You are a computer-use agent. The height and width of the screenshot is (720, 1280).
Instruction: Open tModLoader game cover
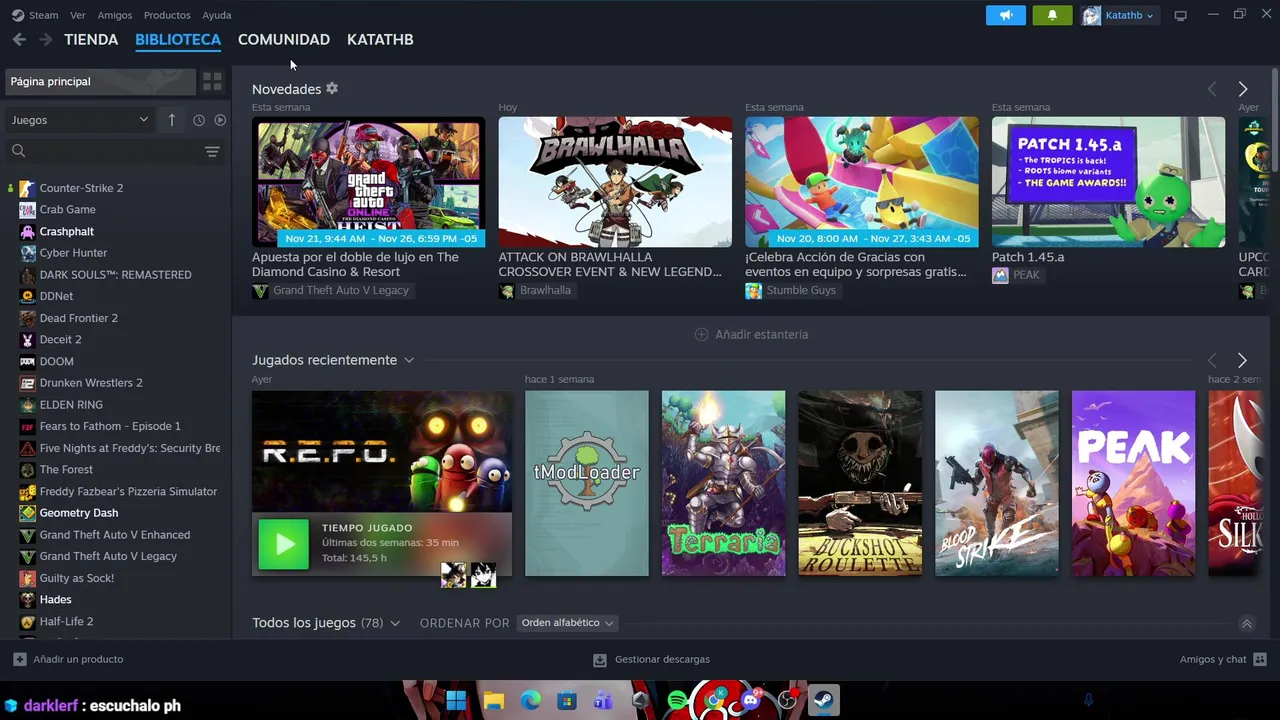[x=587, y=483]
